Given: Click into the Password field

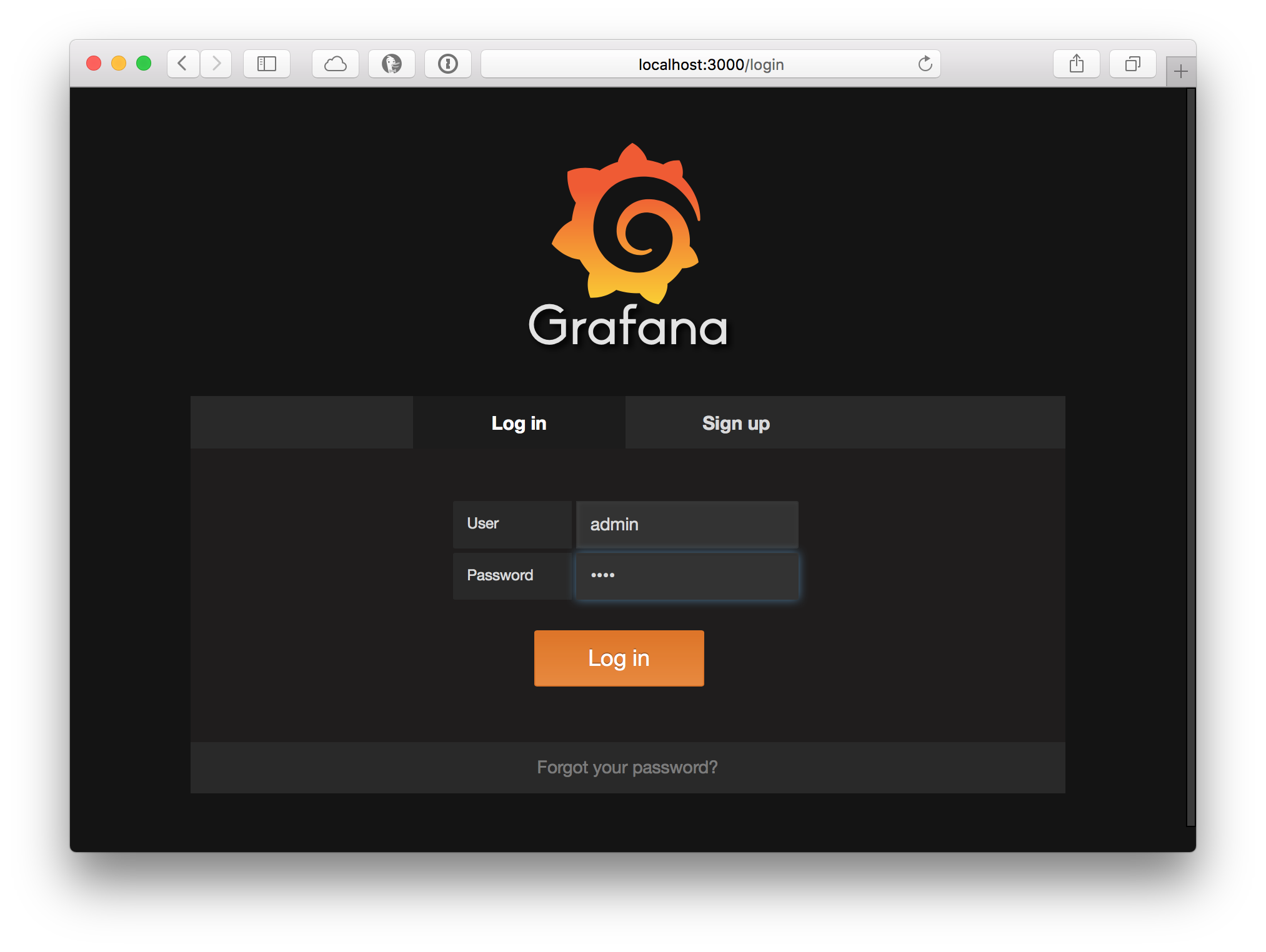Looking at the screenshot, I should click(687, 575).
